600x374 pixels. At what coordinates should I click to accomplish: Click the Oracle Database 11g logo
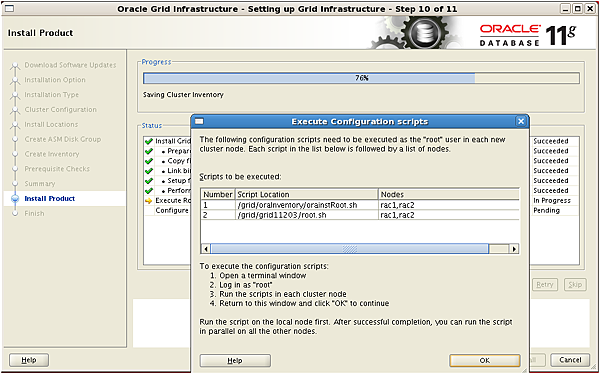[527, 35]
